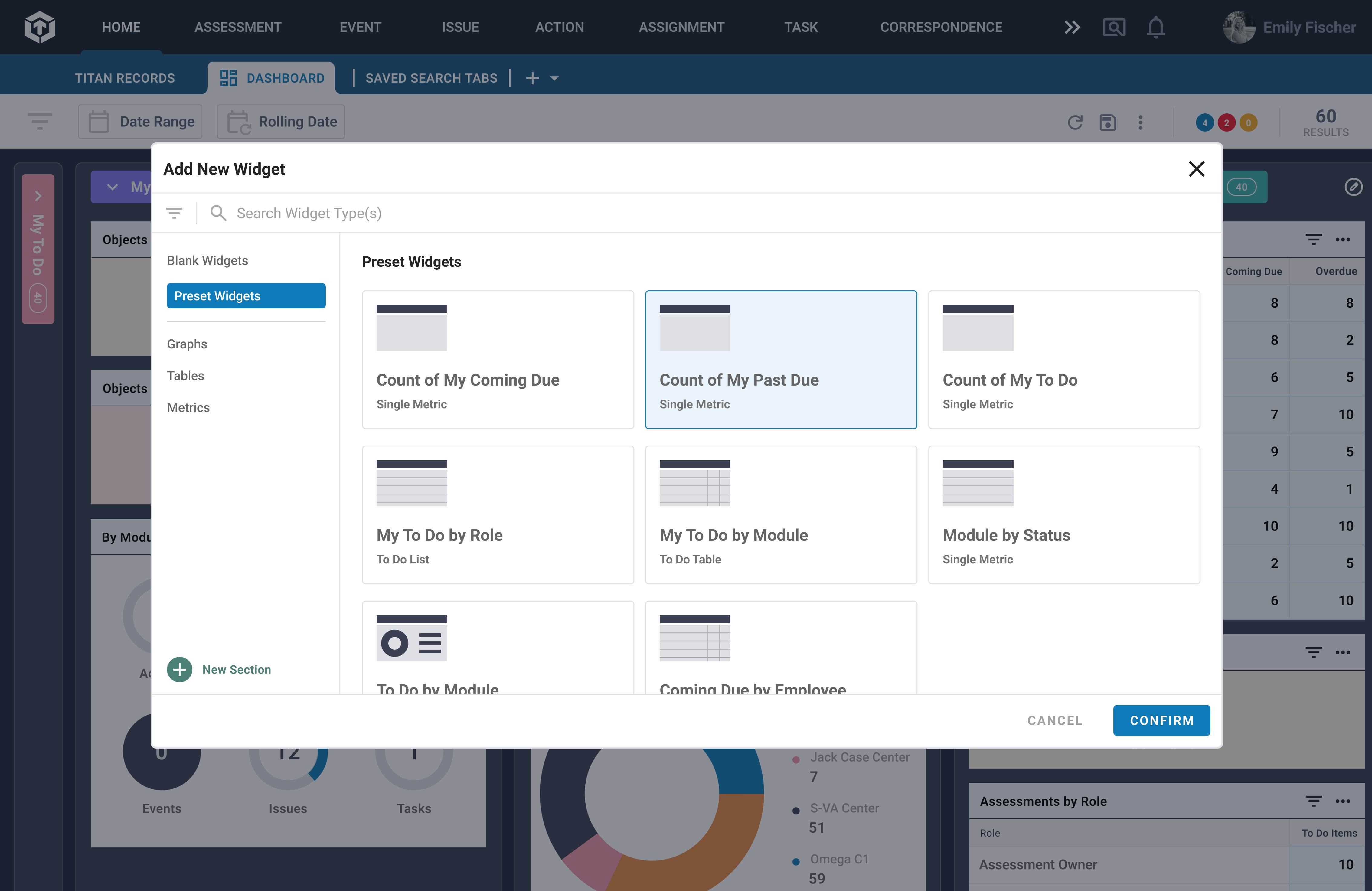Switch to Blank Widgets section
This screenshot has height=891, width=1372.
[207, 260]
